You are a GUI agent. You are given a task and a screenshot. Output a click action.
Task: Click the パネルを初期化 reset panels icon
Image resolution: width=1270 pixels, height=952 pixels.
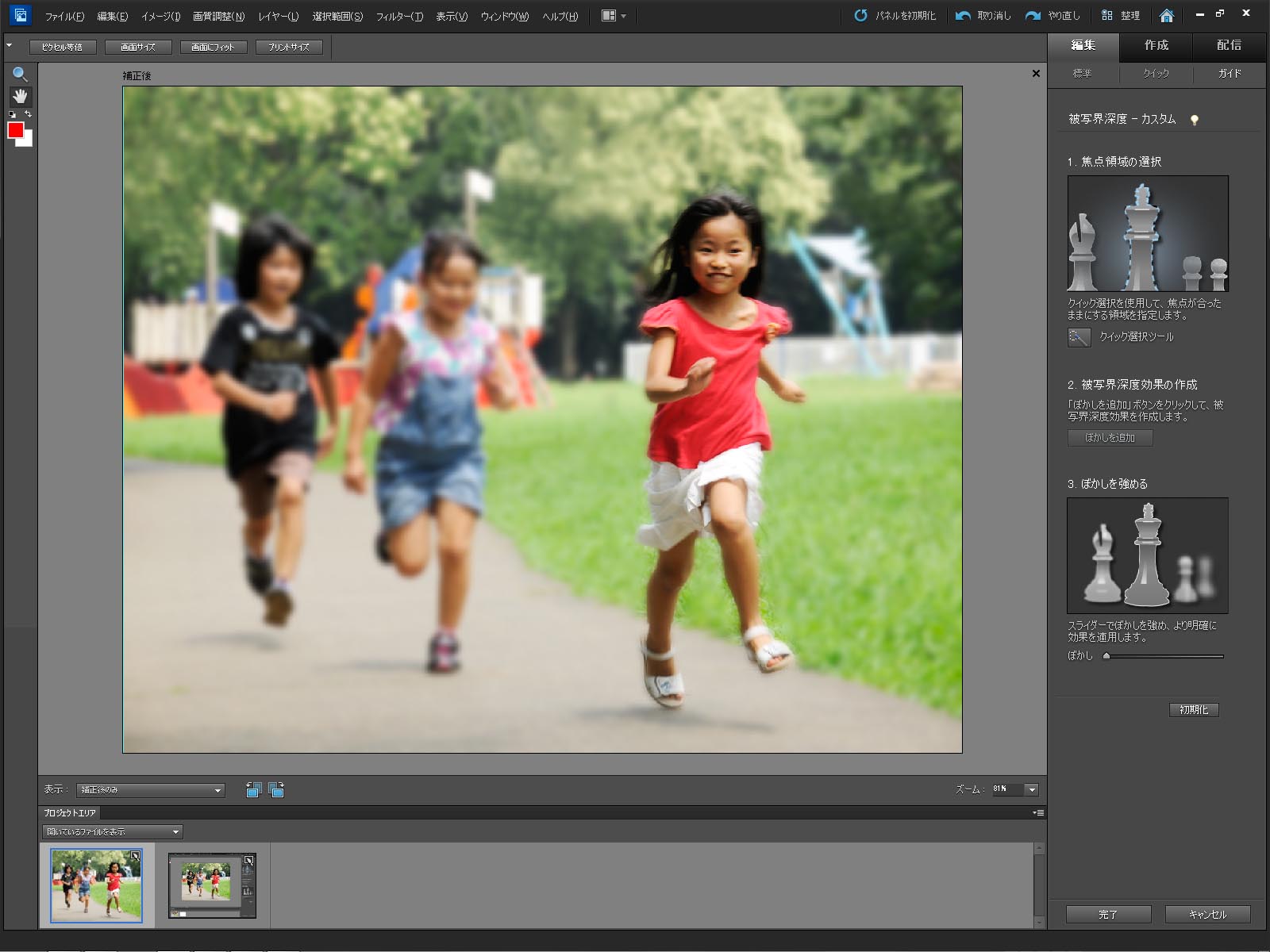click(860, 16)
